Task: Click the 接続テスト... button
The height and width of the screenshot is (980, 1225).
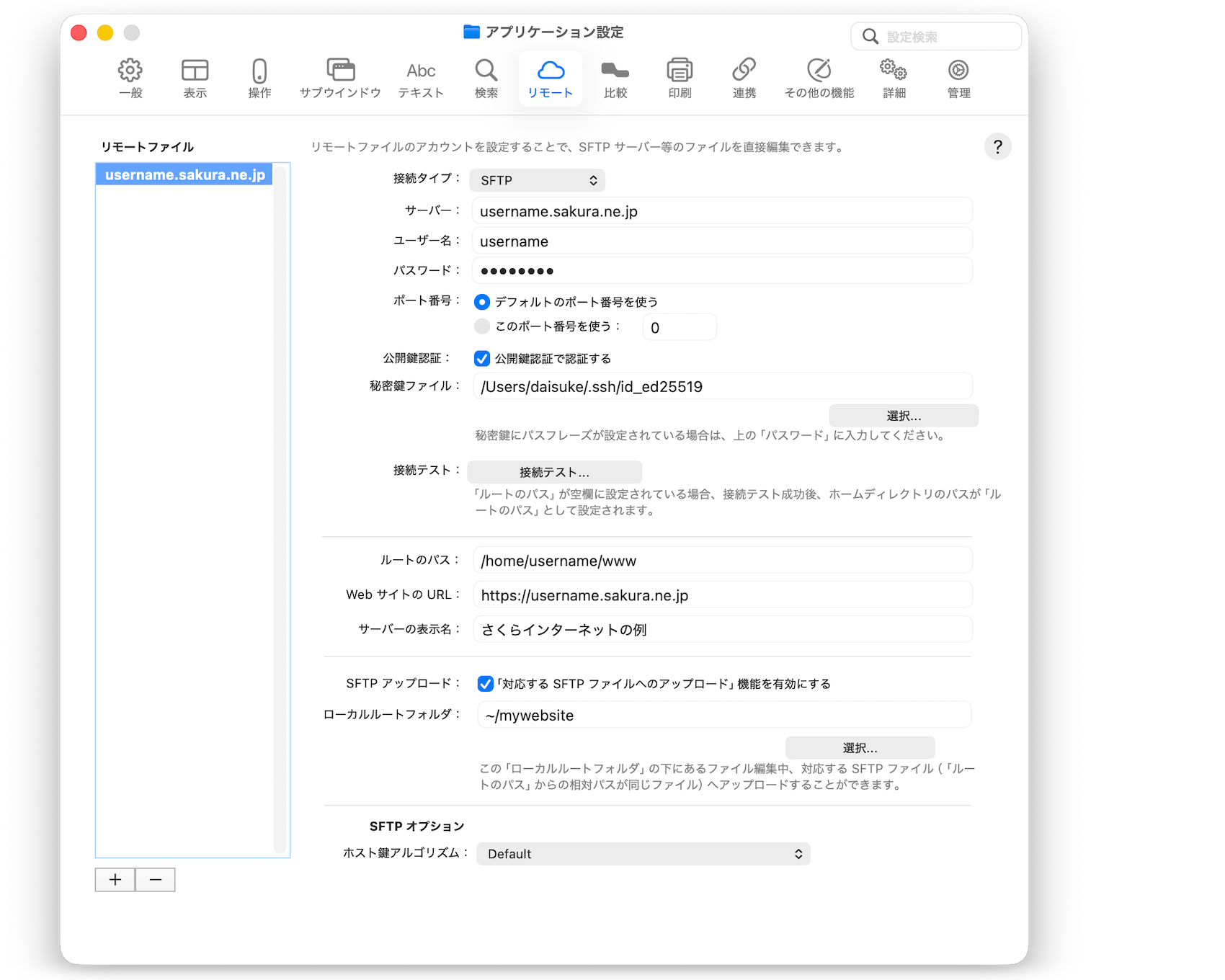Action: click(x=554, y=473)
